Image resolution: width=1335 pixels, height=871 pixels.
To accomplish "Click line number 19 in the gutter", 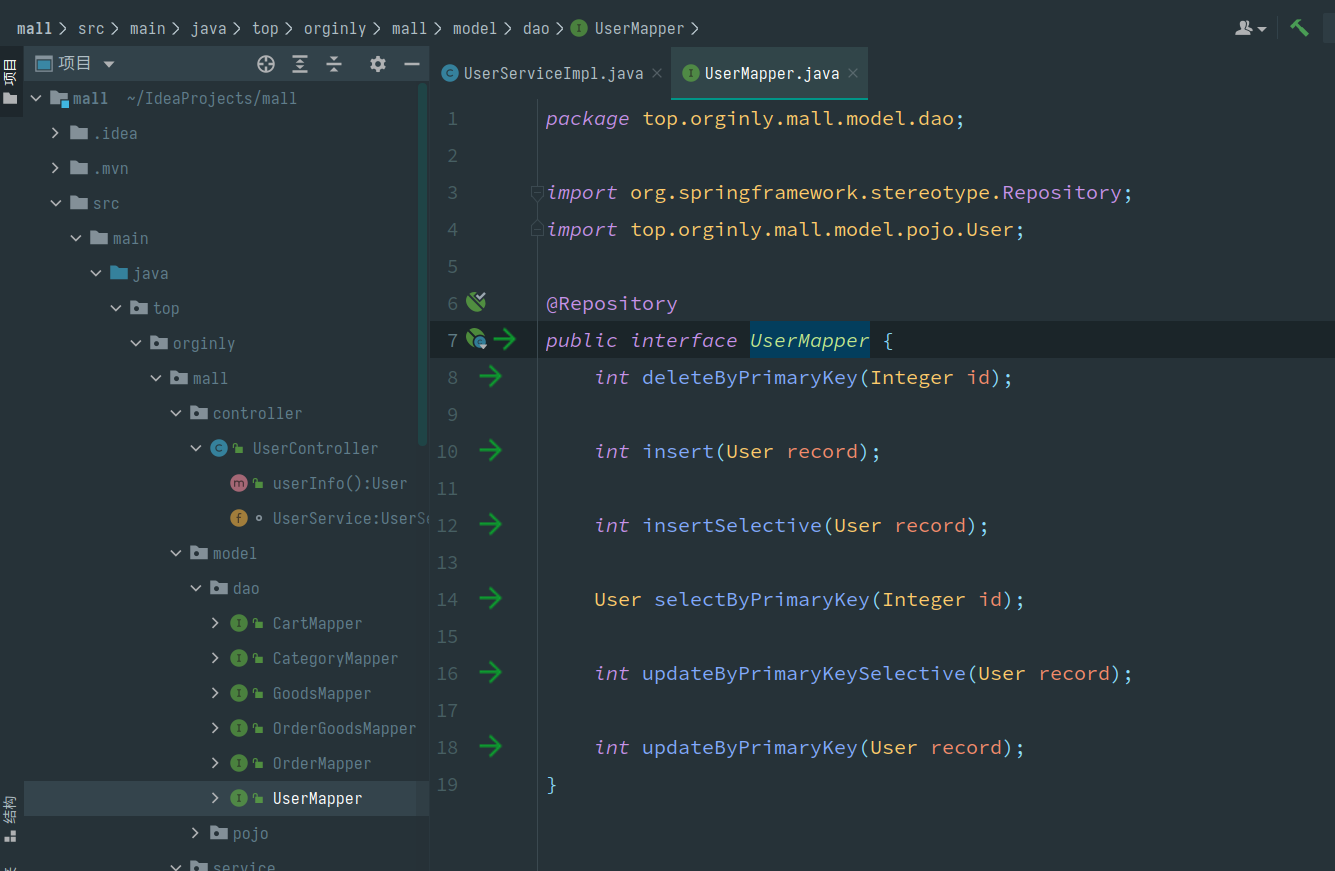I will click(447, 784).
